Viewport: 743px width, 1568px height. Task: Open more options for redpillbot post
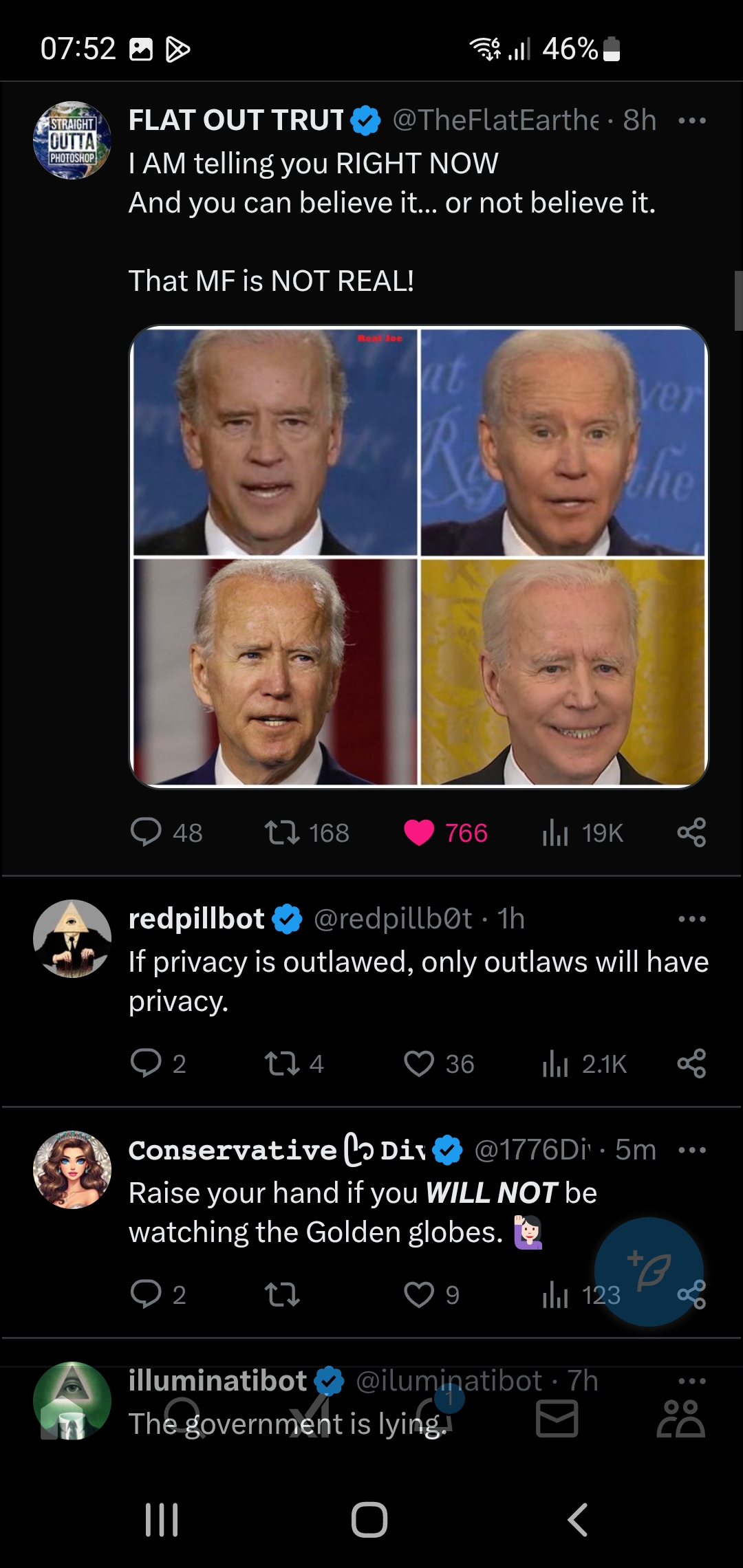click(691, 919)
